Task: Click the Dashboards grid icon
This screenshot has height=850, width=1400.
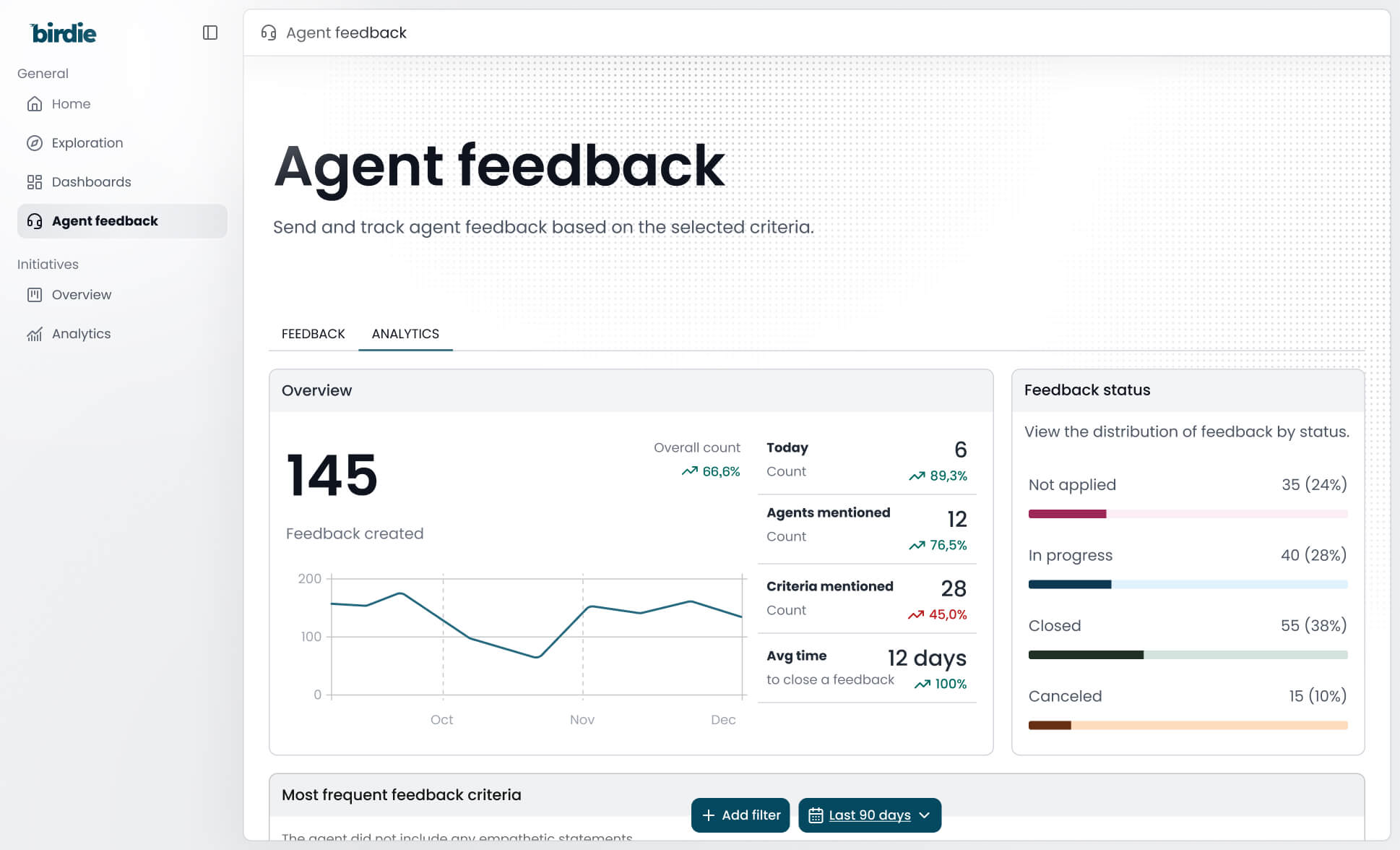Action: [x=34, y=182]
